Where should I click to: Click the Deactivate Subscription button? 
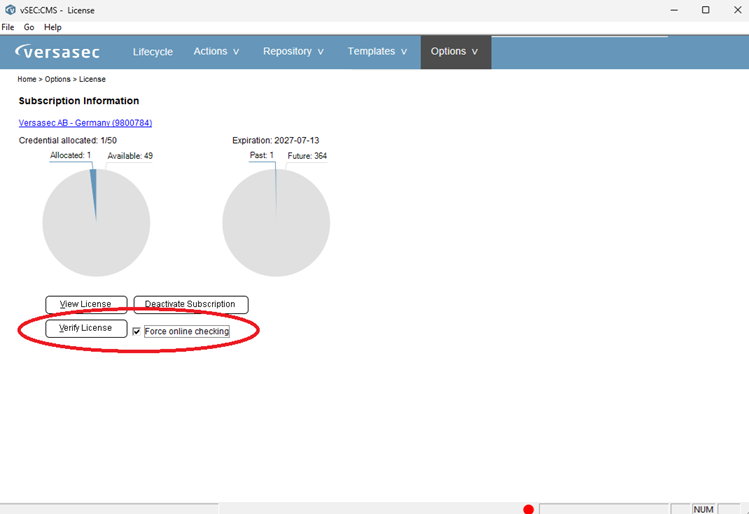(191, 304)
